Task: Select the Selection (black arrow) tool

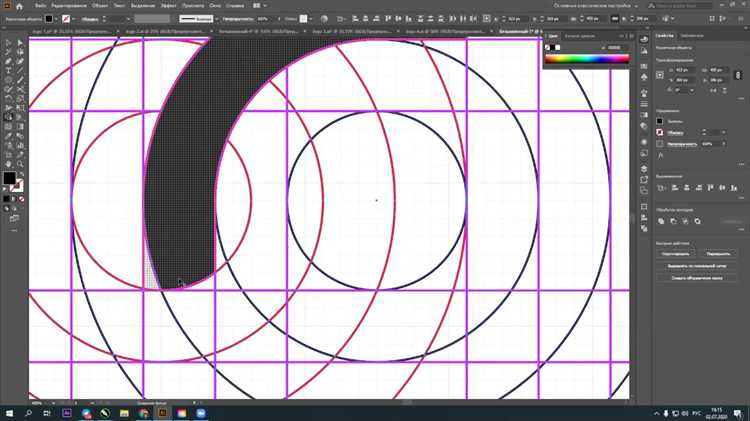Action: click(x=9, y=43)
